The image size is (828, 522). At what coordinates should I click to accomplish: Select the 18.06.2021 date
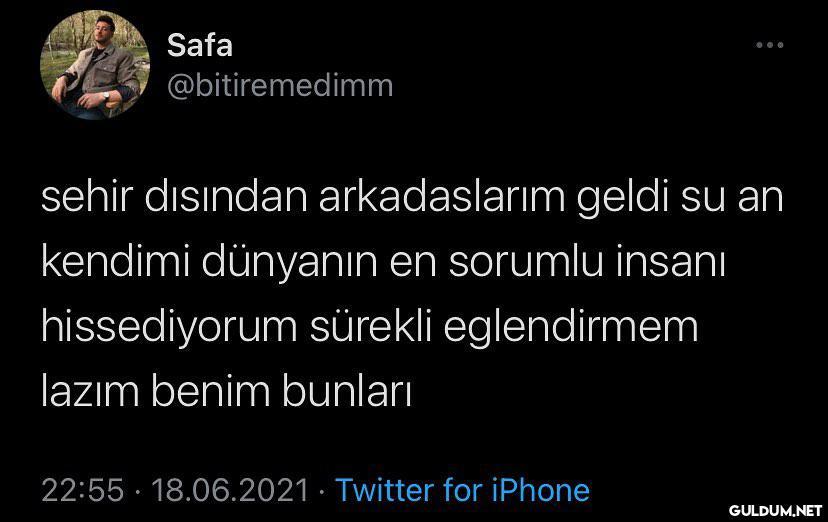[x=230, y=490]
